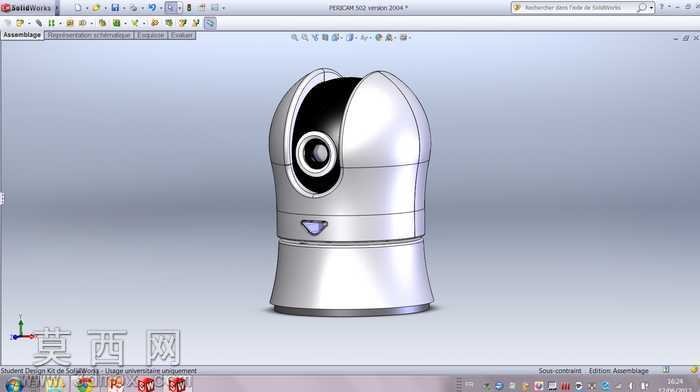
Task: Click the Help question mark icon
Action: pyautogui.click(x=662, y=7)
